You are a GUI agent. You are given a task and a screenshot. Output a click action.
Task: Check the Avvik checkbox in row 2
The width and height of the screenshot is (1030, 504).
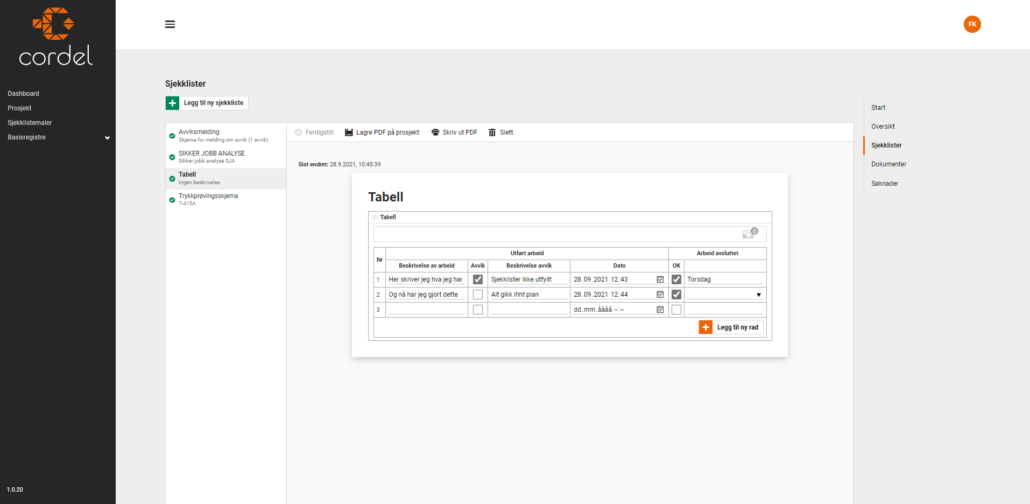[477, 295]
